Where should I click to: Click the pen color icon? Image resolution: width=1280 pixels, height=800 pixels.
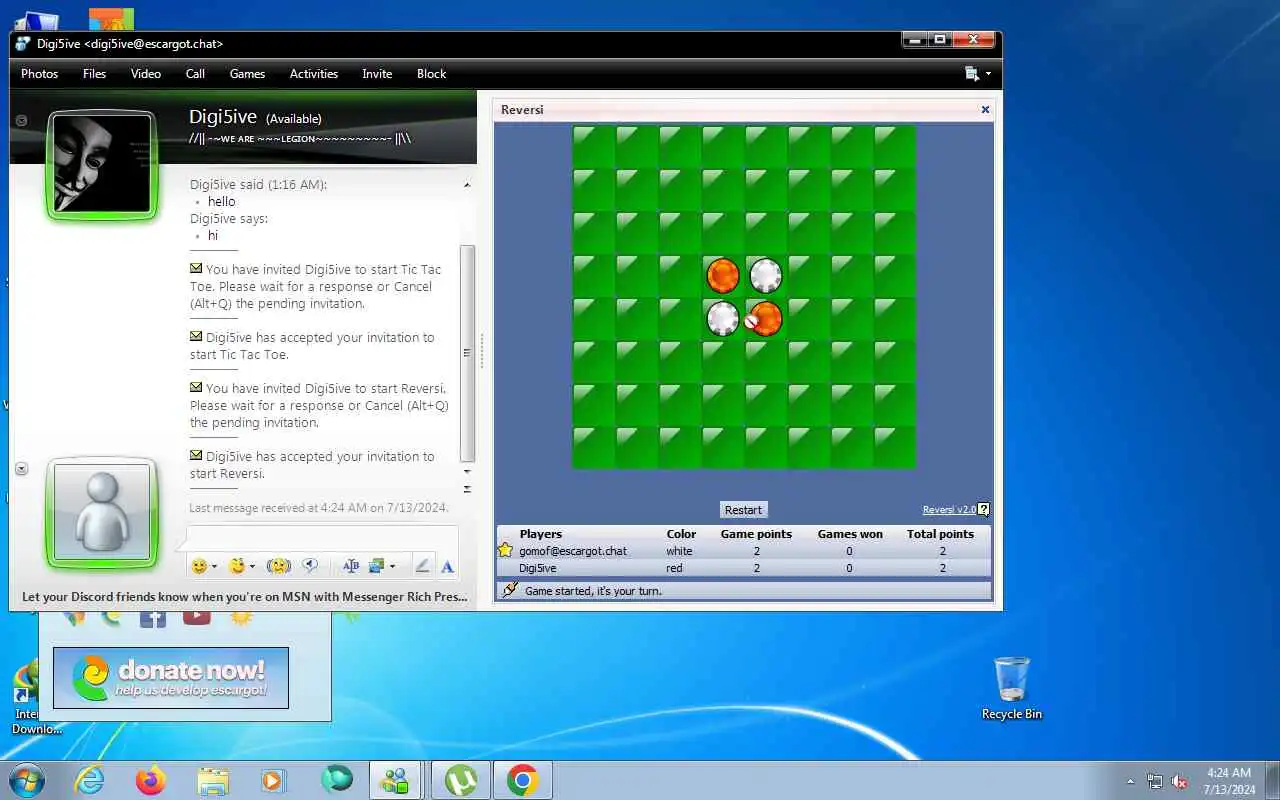pos(422,566)
